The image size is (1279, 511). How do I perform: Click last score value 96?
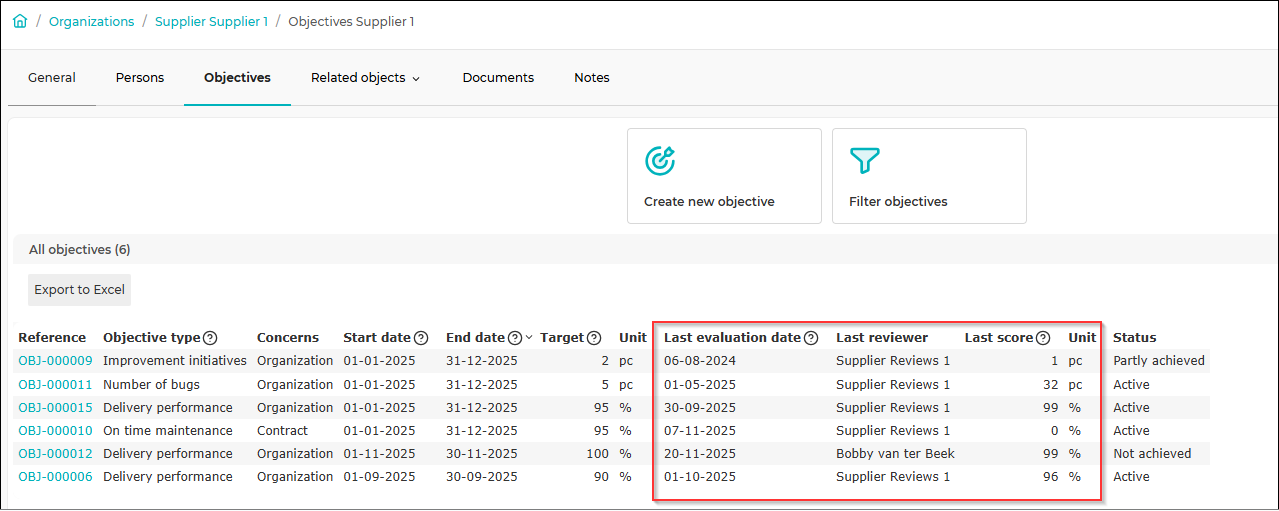point(1050,477)
